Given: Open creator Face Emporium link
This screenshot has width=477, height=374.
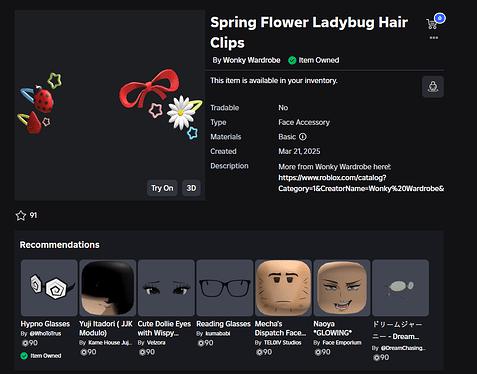Looking at the screenshot, I should pos(342,343).
